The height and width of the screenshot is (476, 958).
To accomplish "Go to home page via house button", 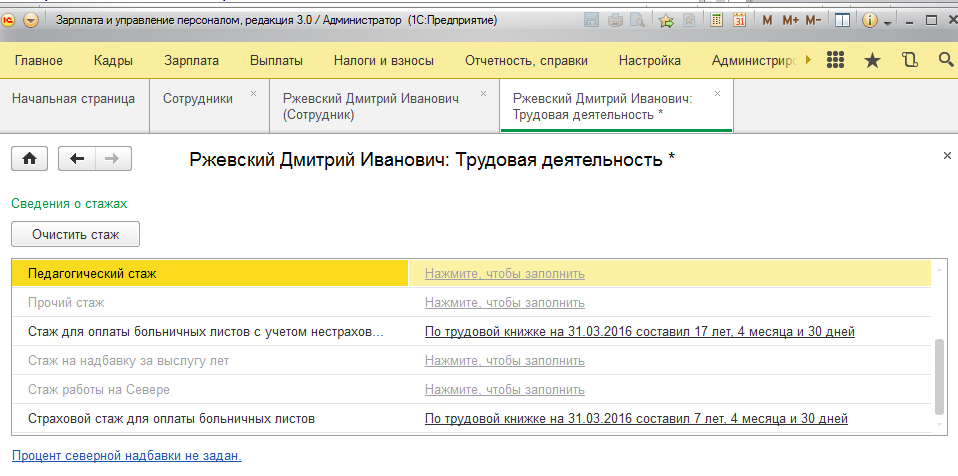I will (29, 158).
